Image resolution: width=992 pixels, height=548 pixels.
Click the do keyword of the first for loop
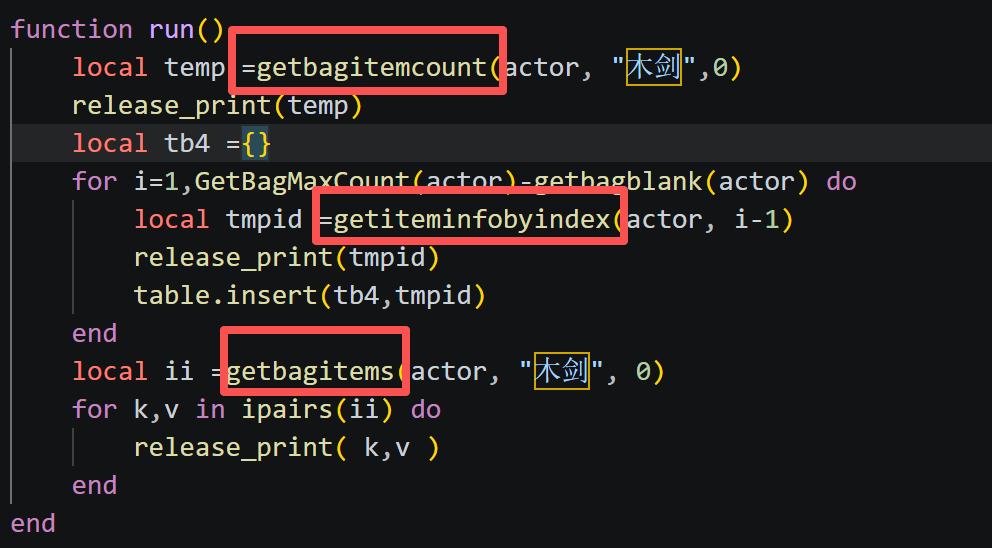click(x=841, y=182)
